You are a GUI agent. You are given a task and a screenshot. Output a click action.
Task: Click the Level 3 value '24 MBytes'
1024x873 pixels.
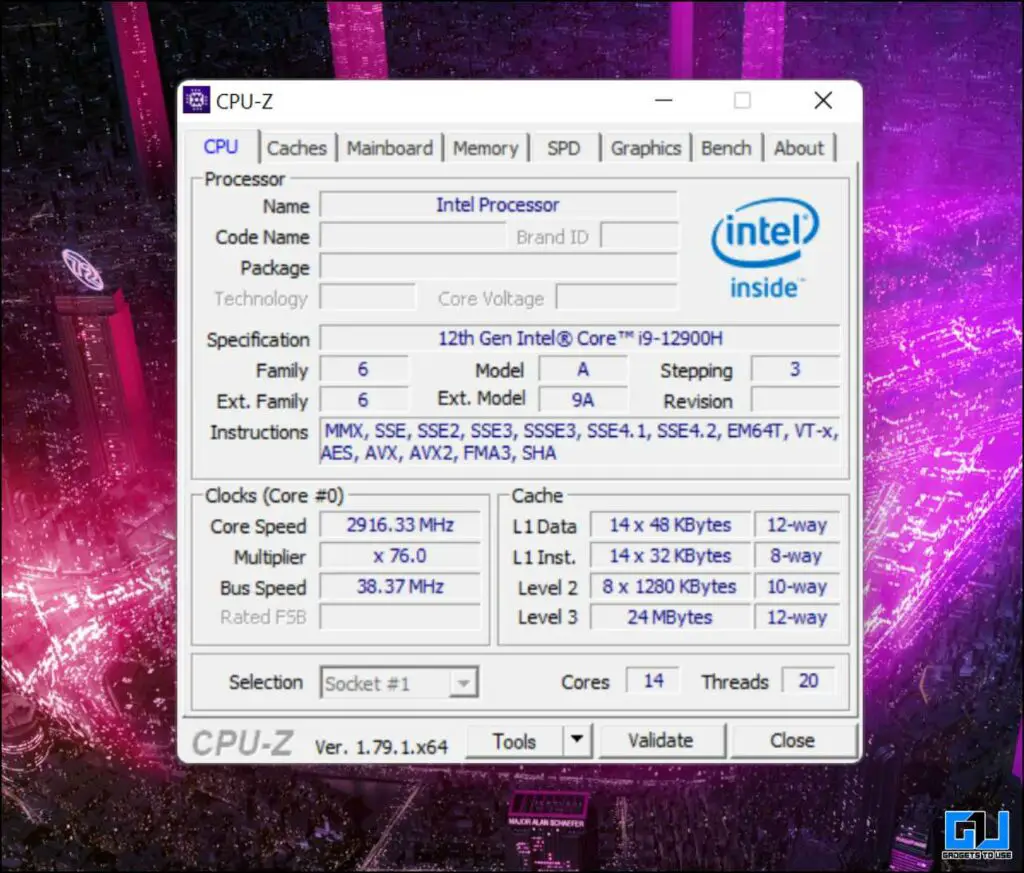(670, 617)
